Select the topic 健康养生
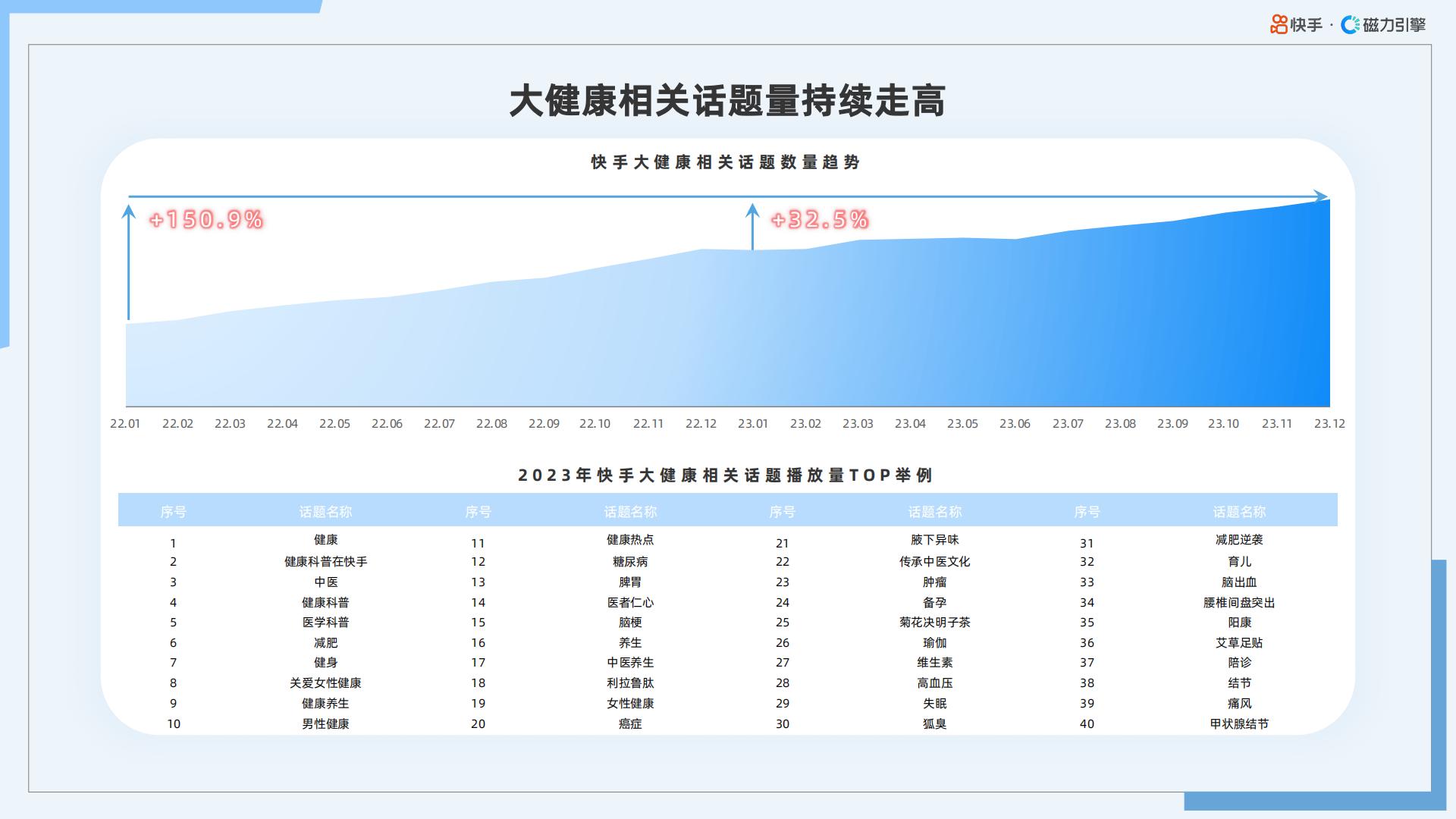 click(325, 704)
